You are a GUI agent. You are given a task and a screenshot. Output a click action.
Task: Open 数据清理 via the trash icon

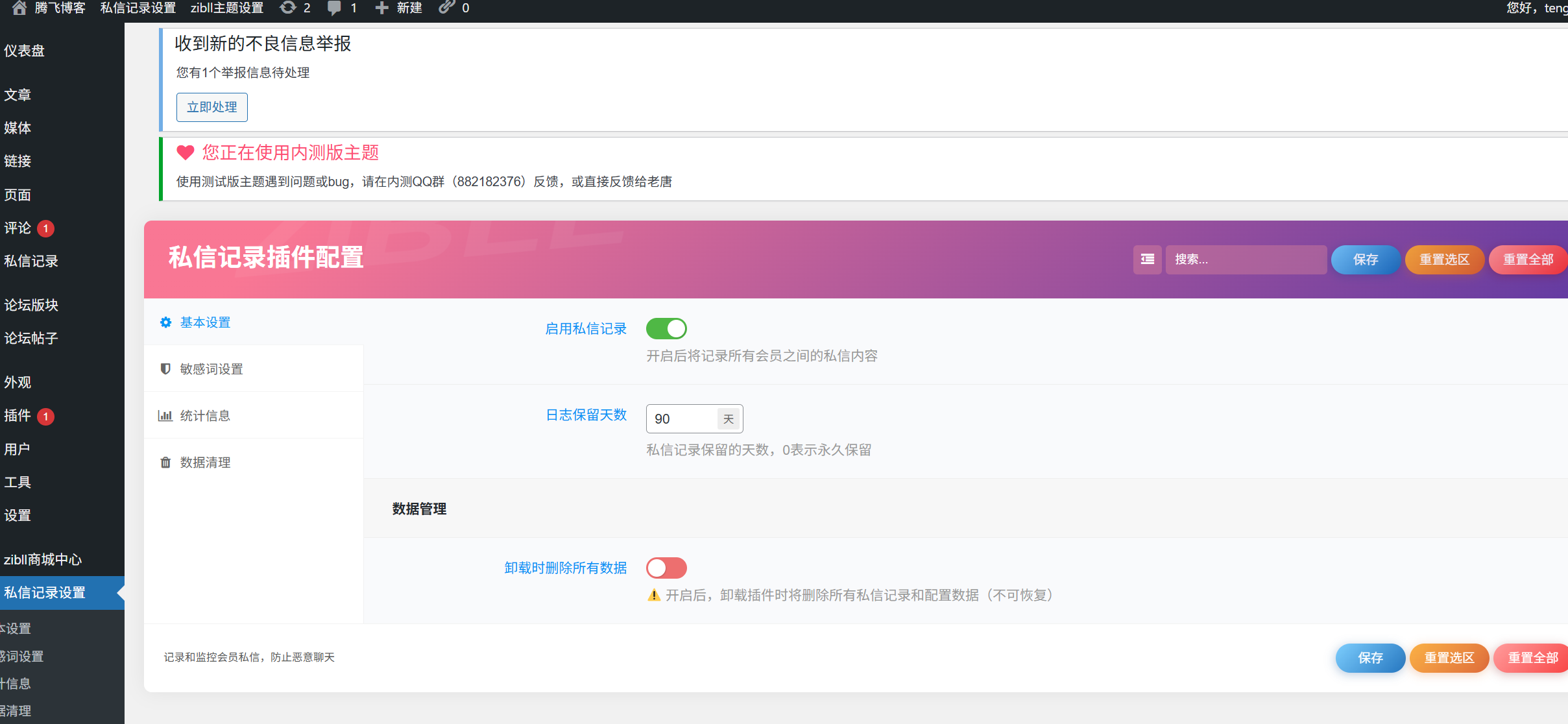165,462
